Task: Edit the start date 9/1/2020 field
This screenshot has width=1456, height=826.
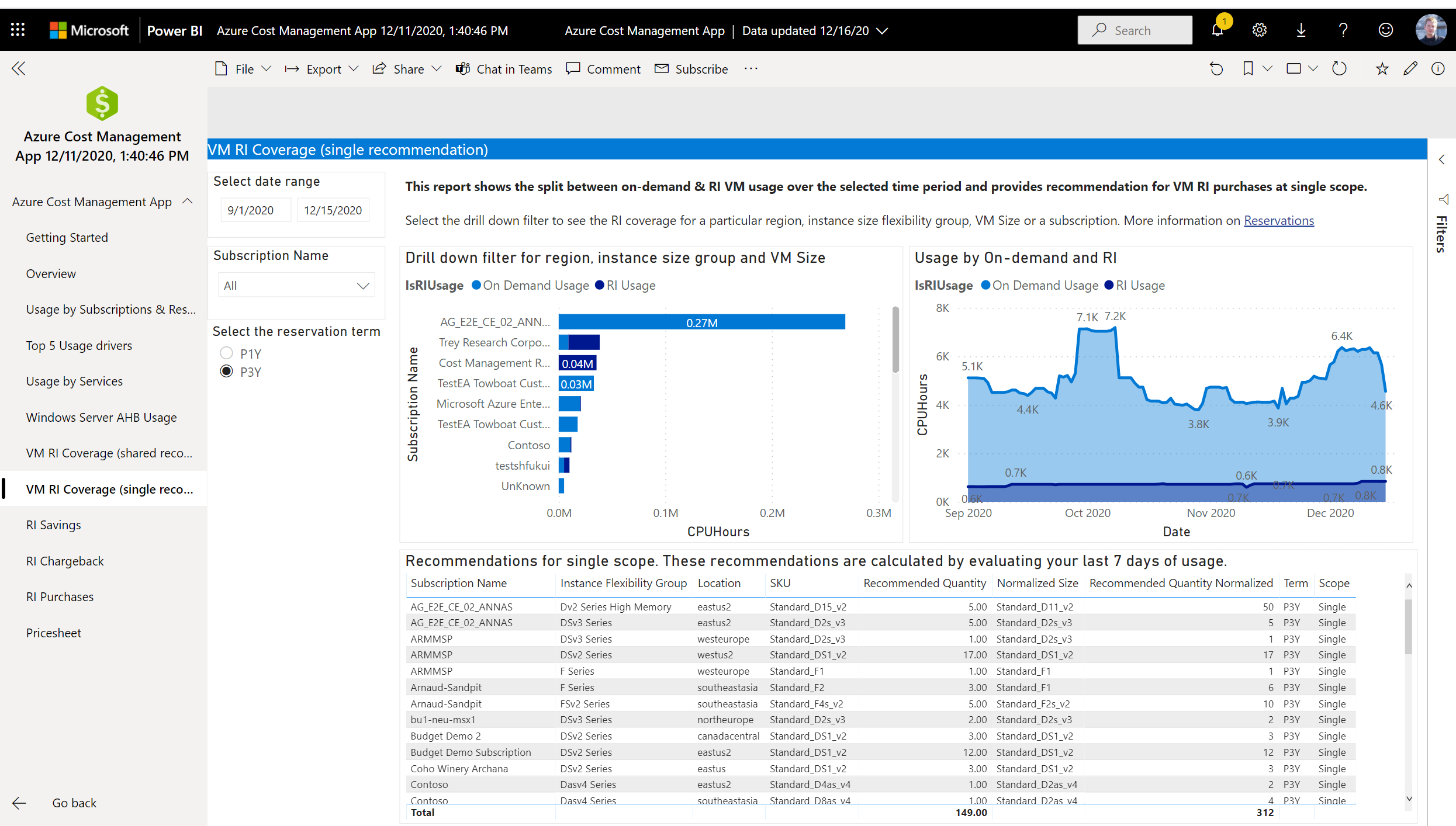Action: (255, 210)
